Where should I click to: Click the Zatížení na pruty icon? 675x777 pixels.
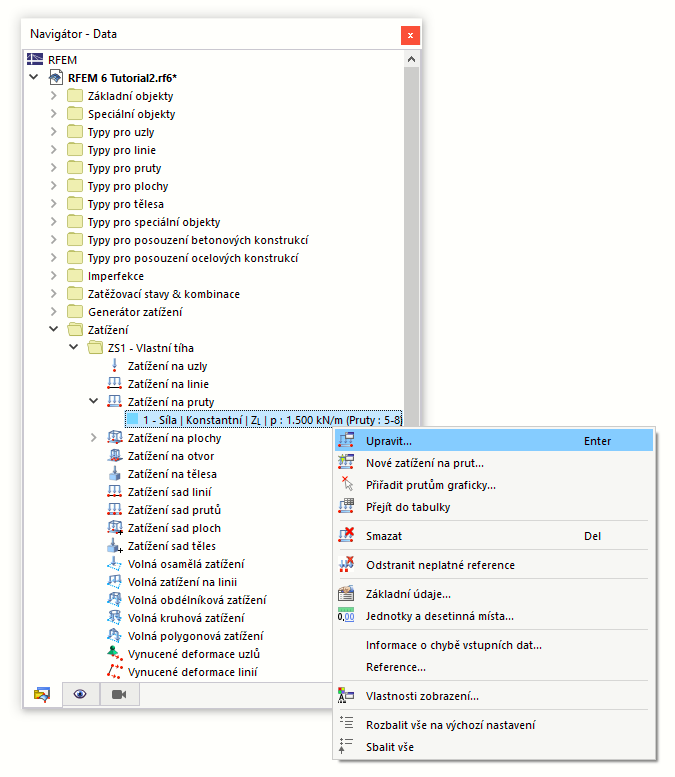pyautogui.click(x=114, y=401)
